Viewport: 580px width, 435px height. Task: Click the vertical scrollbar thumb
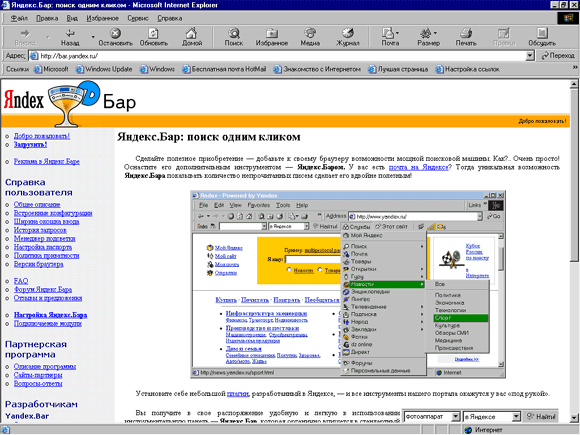(574, 175)
